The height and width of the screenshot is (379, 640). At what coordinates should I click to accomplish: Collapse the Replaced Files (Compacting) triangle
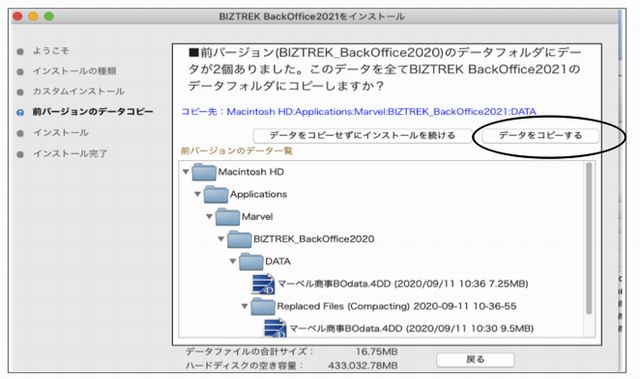[x=245, y=306]
